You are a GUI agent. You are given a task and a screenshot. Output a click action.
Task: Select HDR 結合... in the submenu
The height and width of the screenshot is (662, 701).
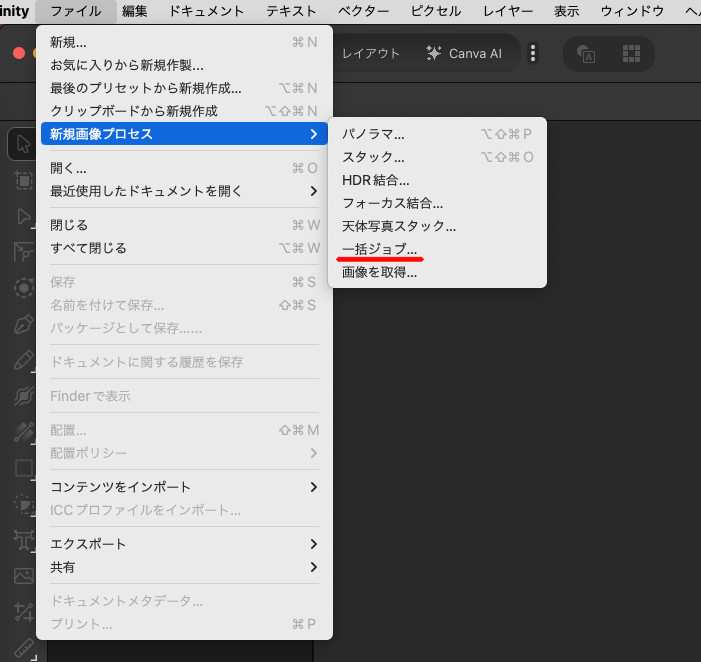click(x=437, y=180)
